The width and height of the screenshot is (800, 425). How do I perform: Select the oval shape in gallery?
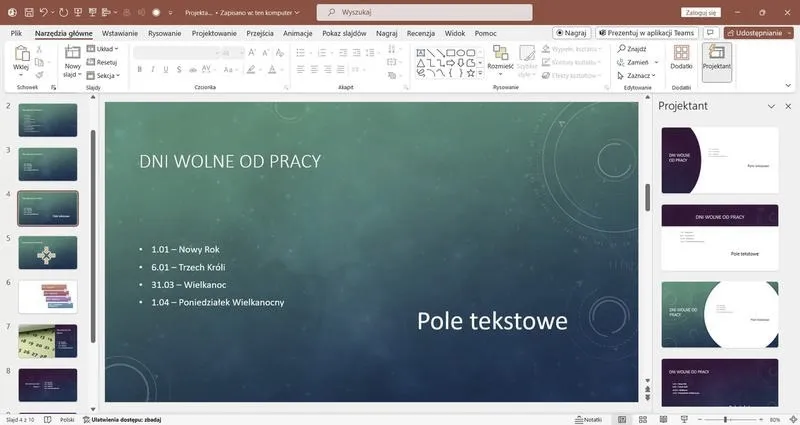461,53
